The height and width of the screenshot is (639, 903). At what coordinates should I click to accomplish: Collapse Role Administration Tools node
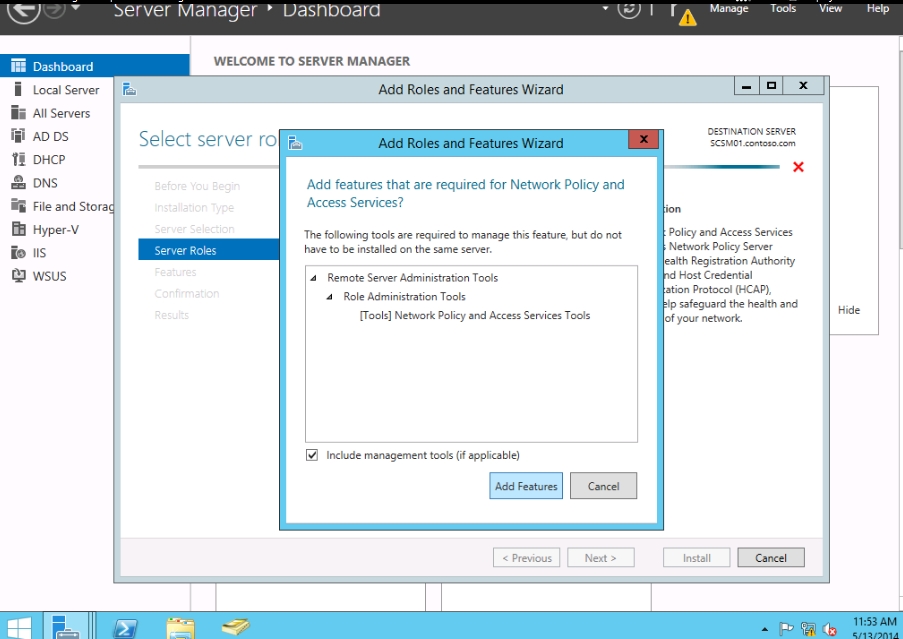click(330, 297)
